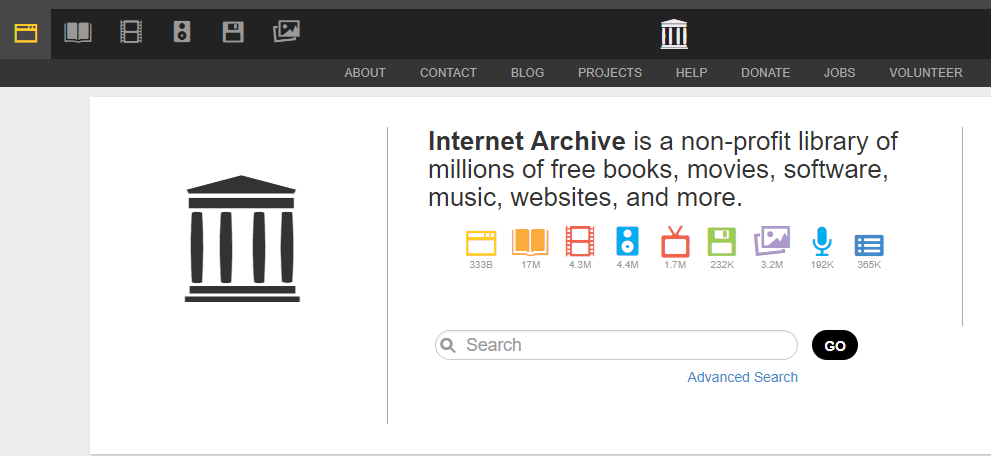Click the Web icon in top navigation bar
This screenshot has width=991, height=456.
point(25,33)
